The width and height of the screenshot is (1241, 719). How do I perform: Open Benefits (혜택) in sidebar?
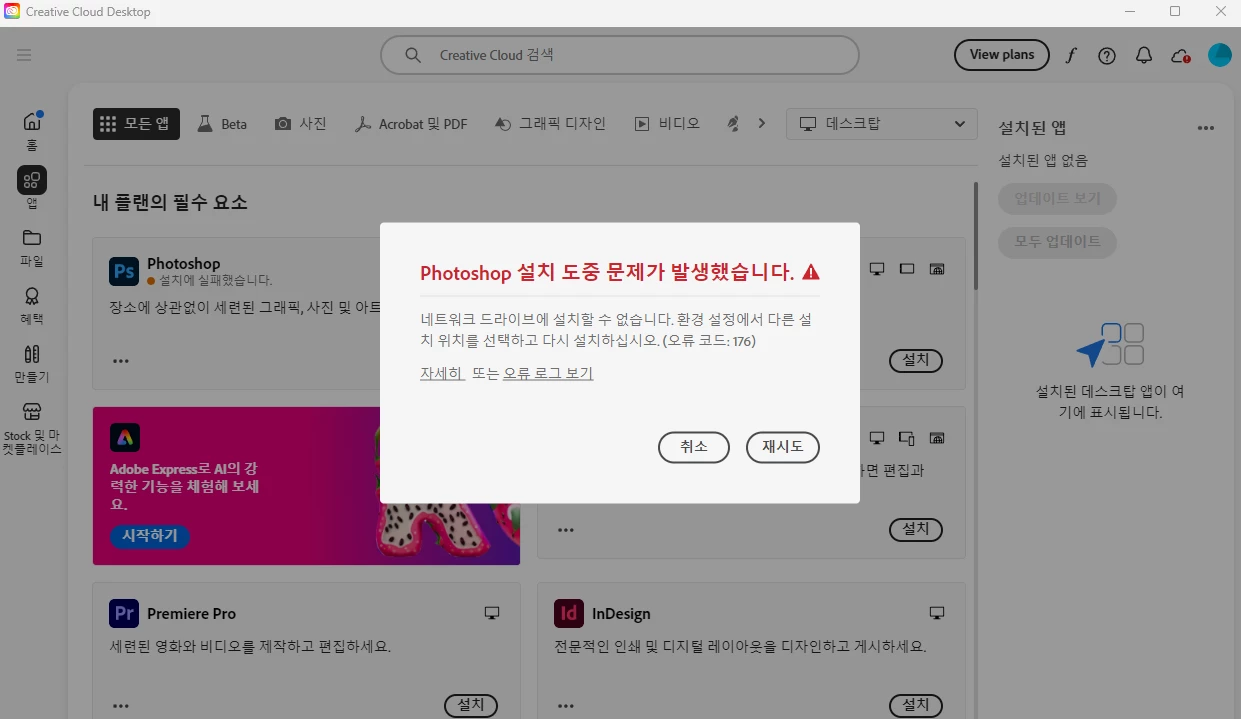pyautogui.click(x=32, y=305)
